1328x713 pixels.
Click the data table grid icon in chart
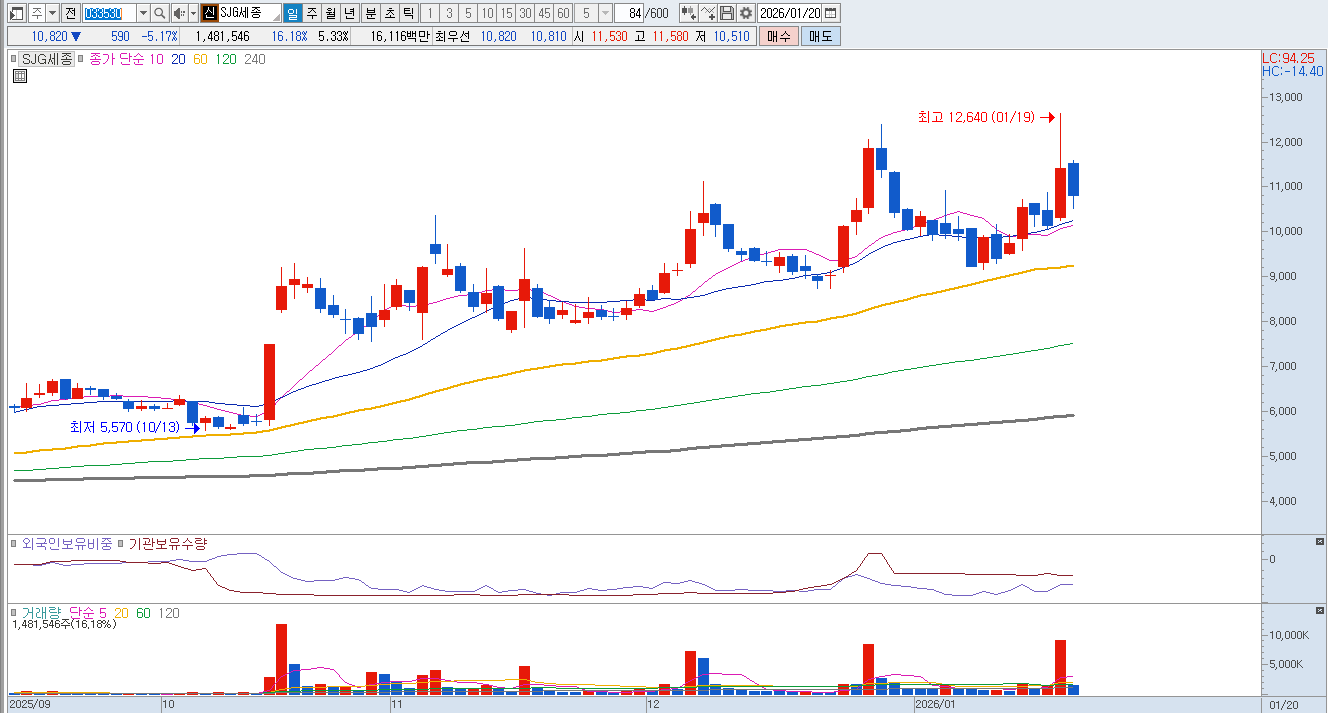click(20, 76)
